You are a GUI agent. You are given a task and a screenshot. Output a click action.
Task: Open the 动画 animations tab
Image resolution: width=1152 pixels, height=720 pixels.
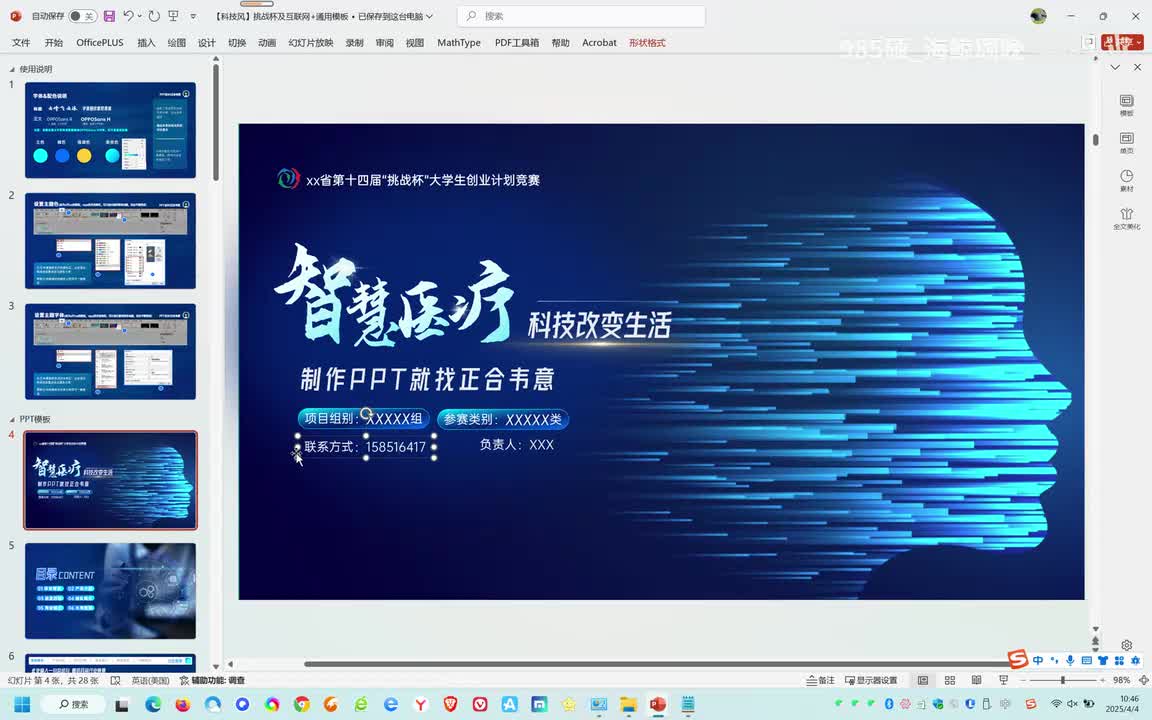[x=267, y=43]
